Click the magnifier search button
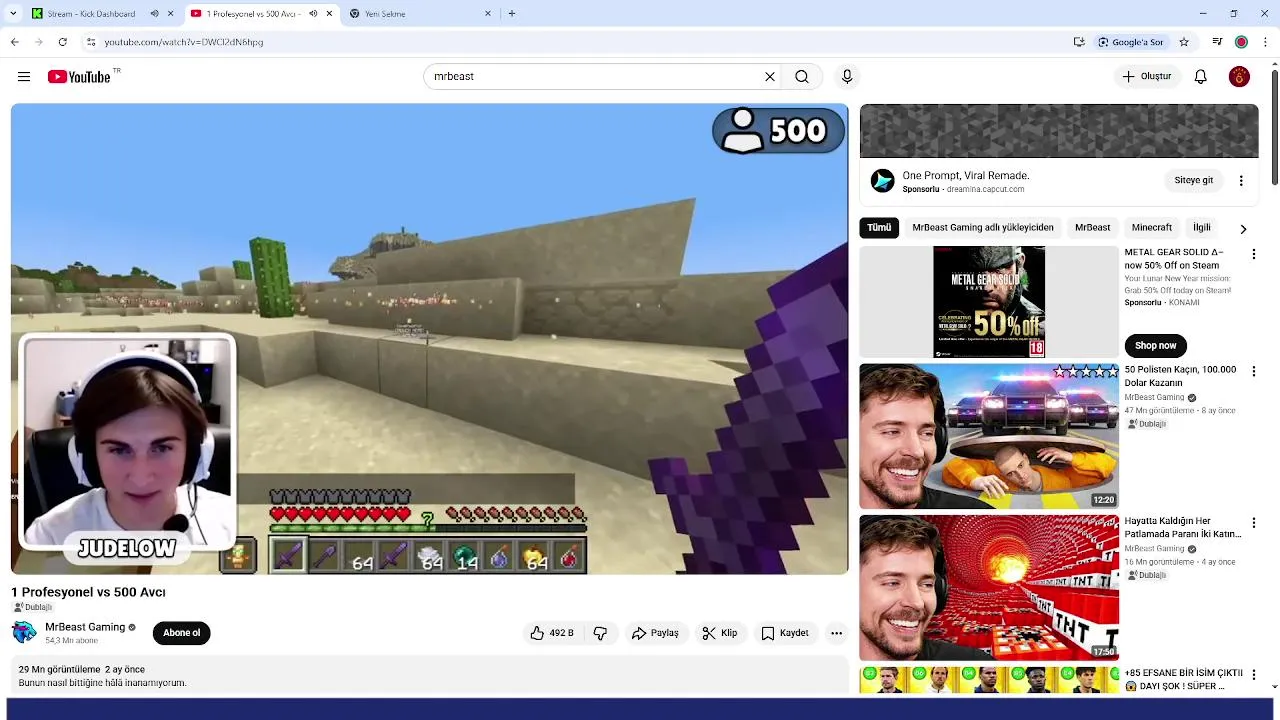This screenshot has height=720, width=1280. [x=802, y=77]
